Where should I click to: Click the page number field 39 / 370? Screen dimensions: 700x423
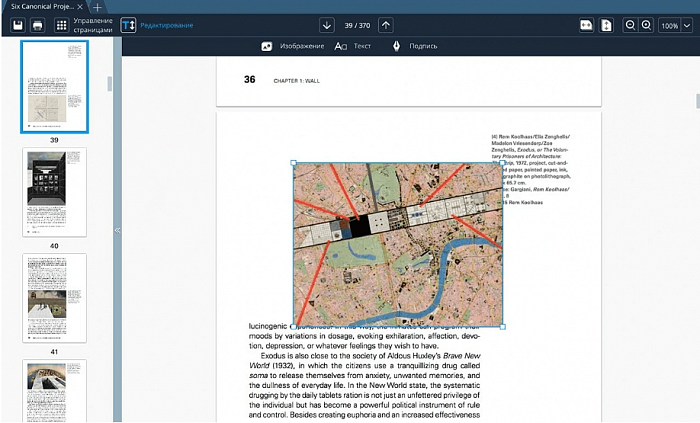357,24
